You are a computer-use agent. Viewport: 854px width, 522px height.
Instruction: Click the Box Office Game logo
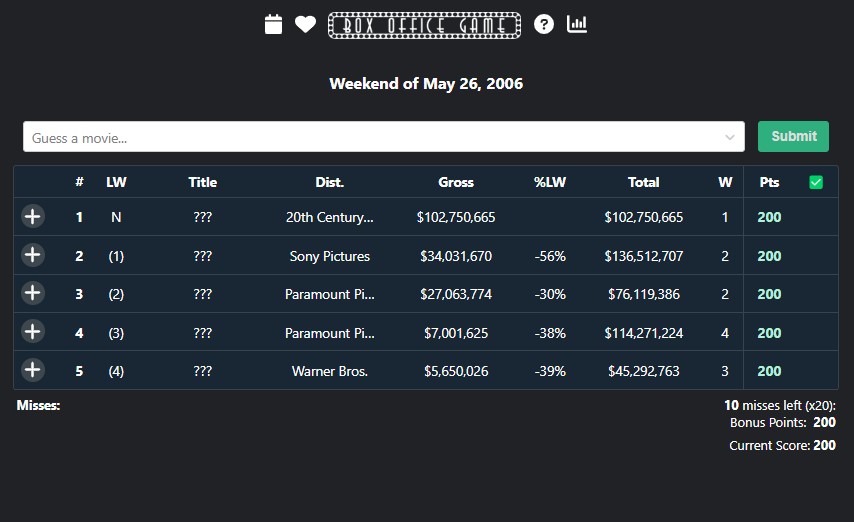424,25
